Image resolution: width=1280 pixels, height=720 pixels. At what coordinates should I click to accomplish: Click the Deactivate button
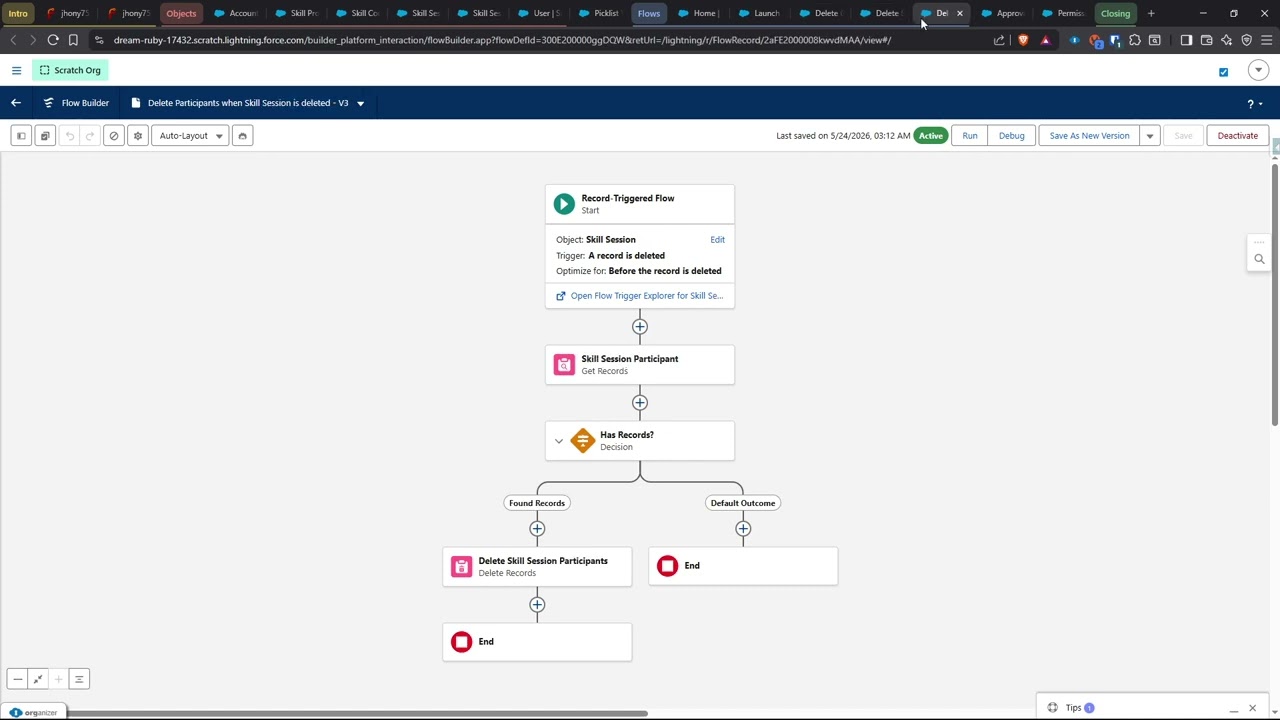tap(1237, 136)
